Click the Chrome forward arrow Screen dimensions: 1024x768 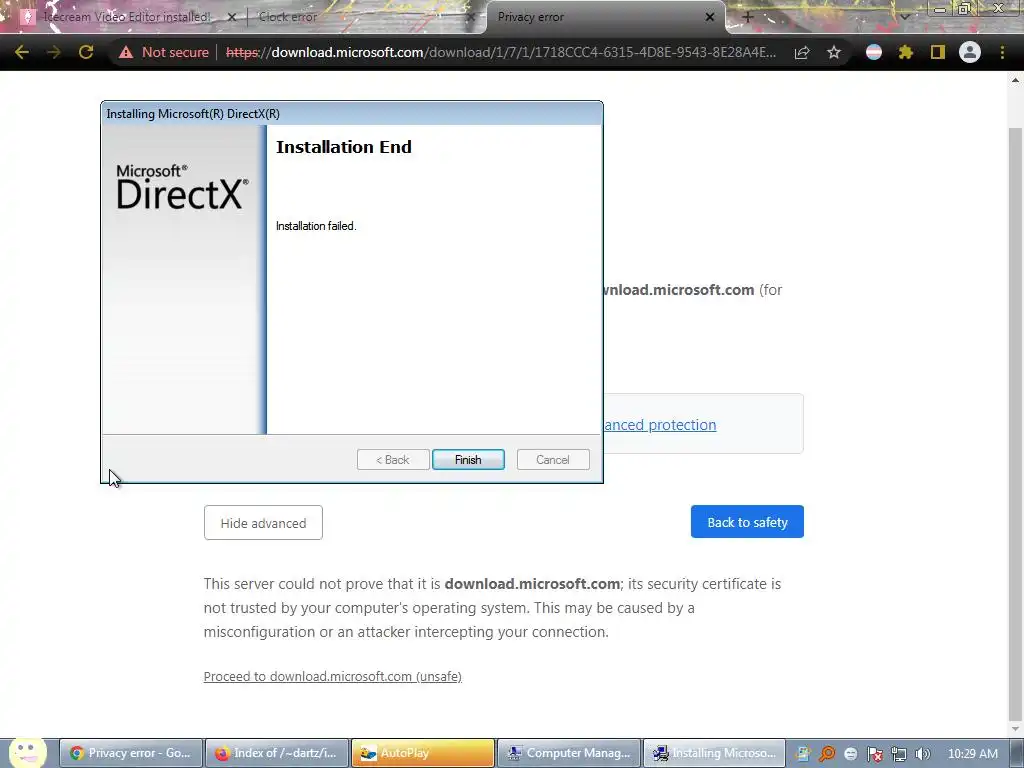[x=54, y=52]
